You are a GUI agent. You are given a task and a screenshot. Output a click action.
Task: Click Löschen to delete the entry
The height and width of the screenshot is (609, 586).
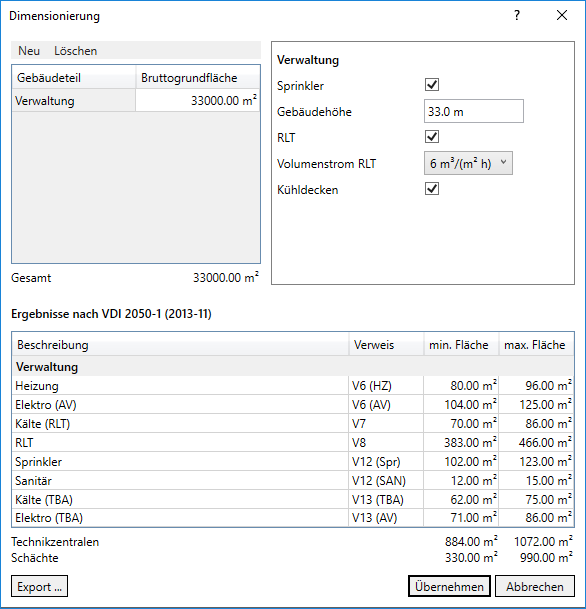tap(75, 51)
